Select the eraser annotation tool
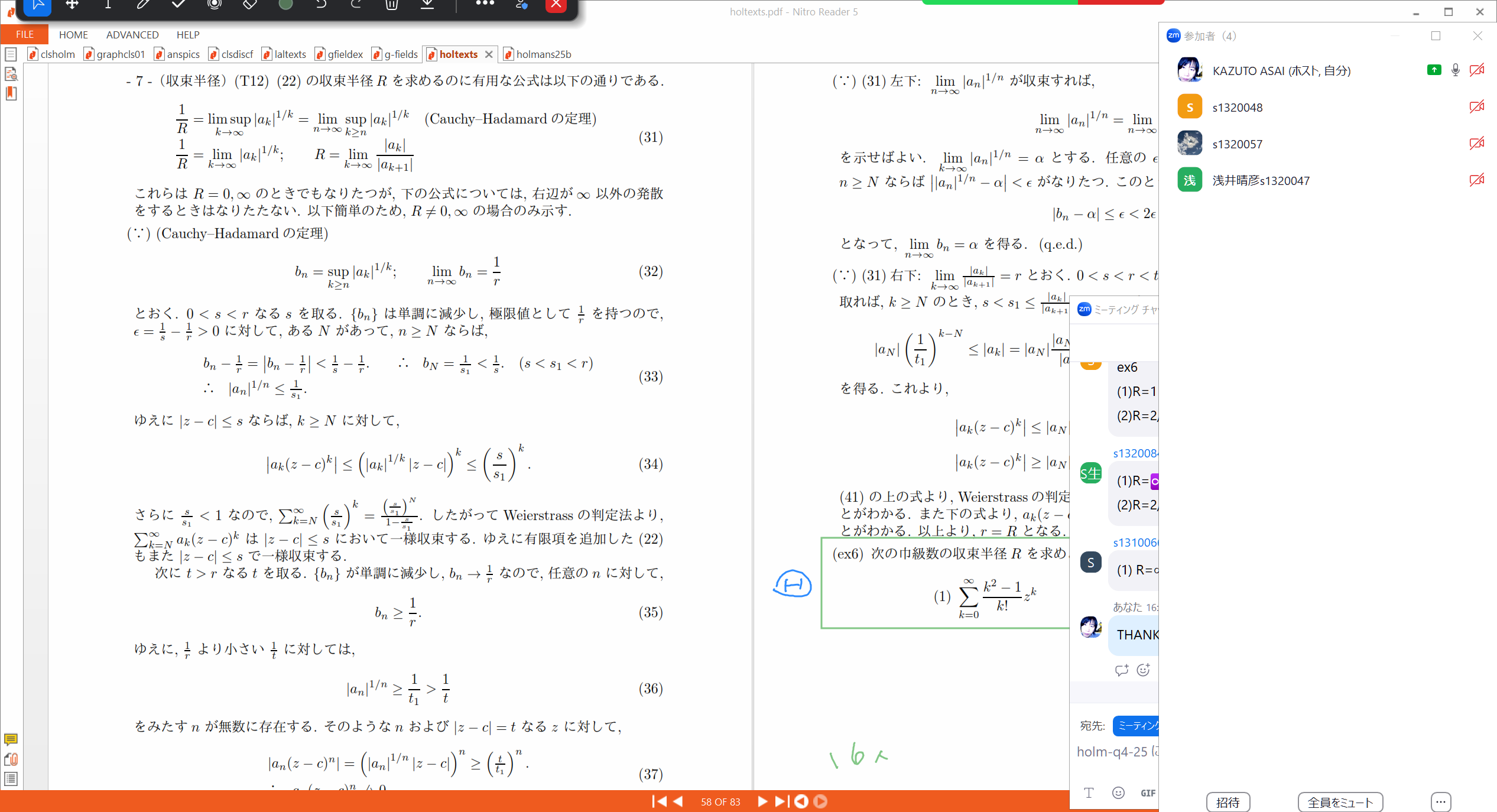Image resolution: width=1497 pixels, height=812 pixels. (249, 5)
